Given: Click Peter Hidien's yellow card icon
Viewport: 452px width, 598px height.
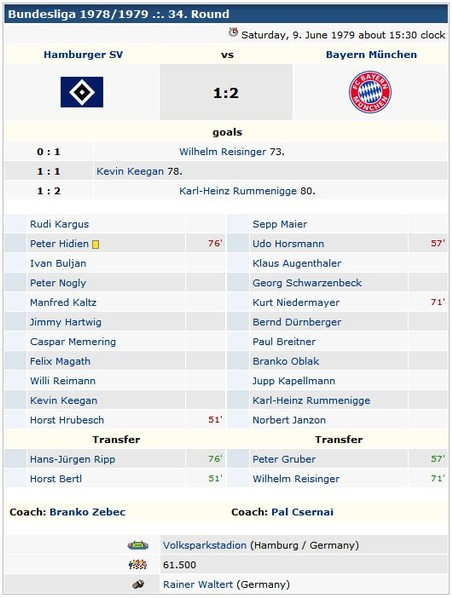Looking at the screenshot, I should pos(95,244).
